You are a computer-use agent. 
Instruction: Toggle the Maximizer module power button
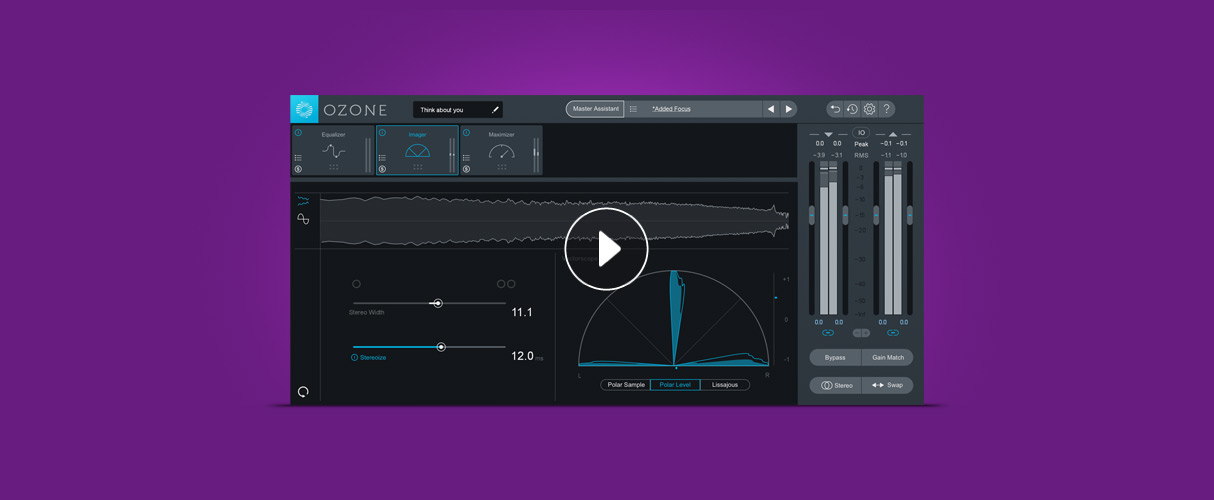coord(466,132)
